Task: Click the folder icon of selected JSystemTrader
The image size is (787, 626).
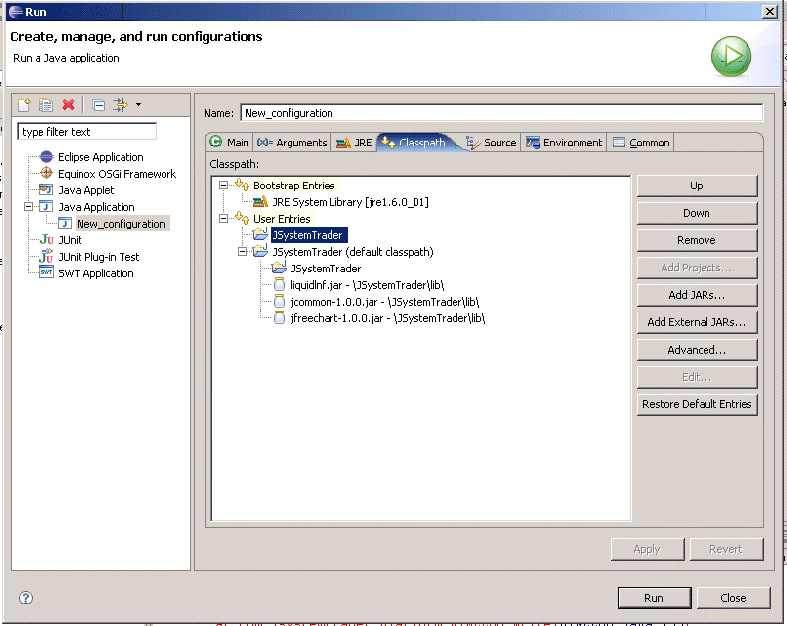Action: click(x=260, y=234)
